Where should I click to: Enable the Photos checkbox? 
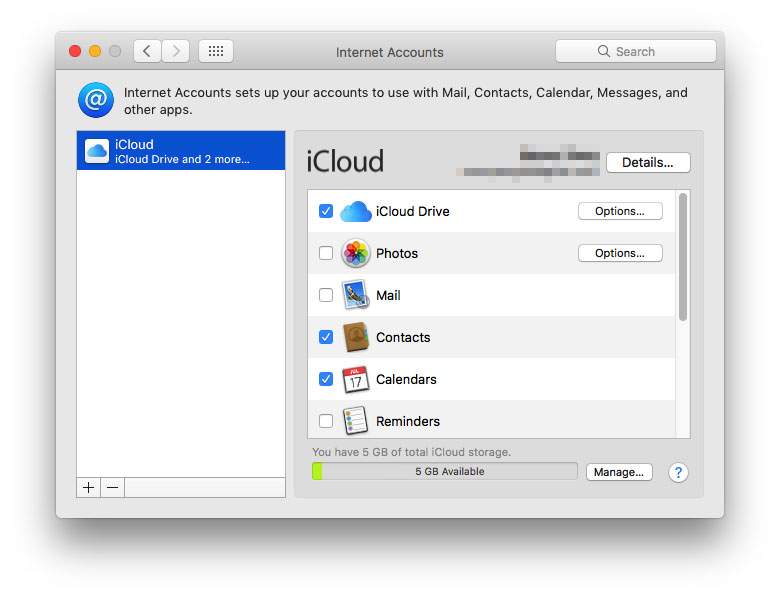click(x=326, y=253)
